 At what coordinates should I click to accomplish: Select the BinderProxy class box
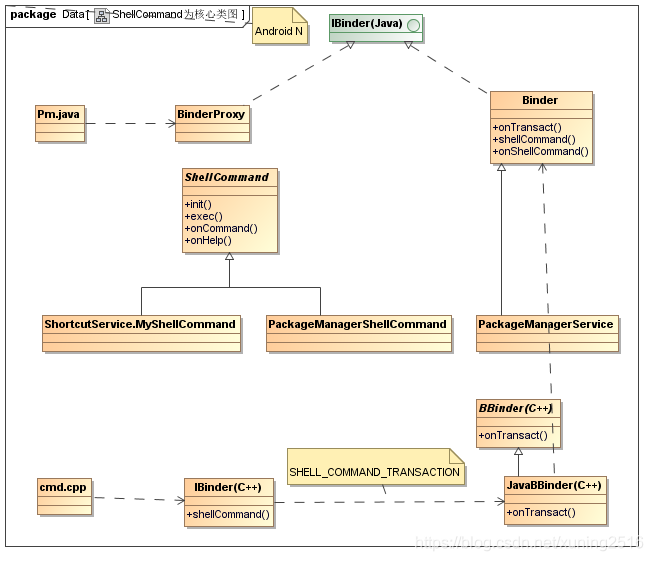pyautogui.click(x=212, y=124)
